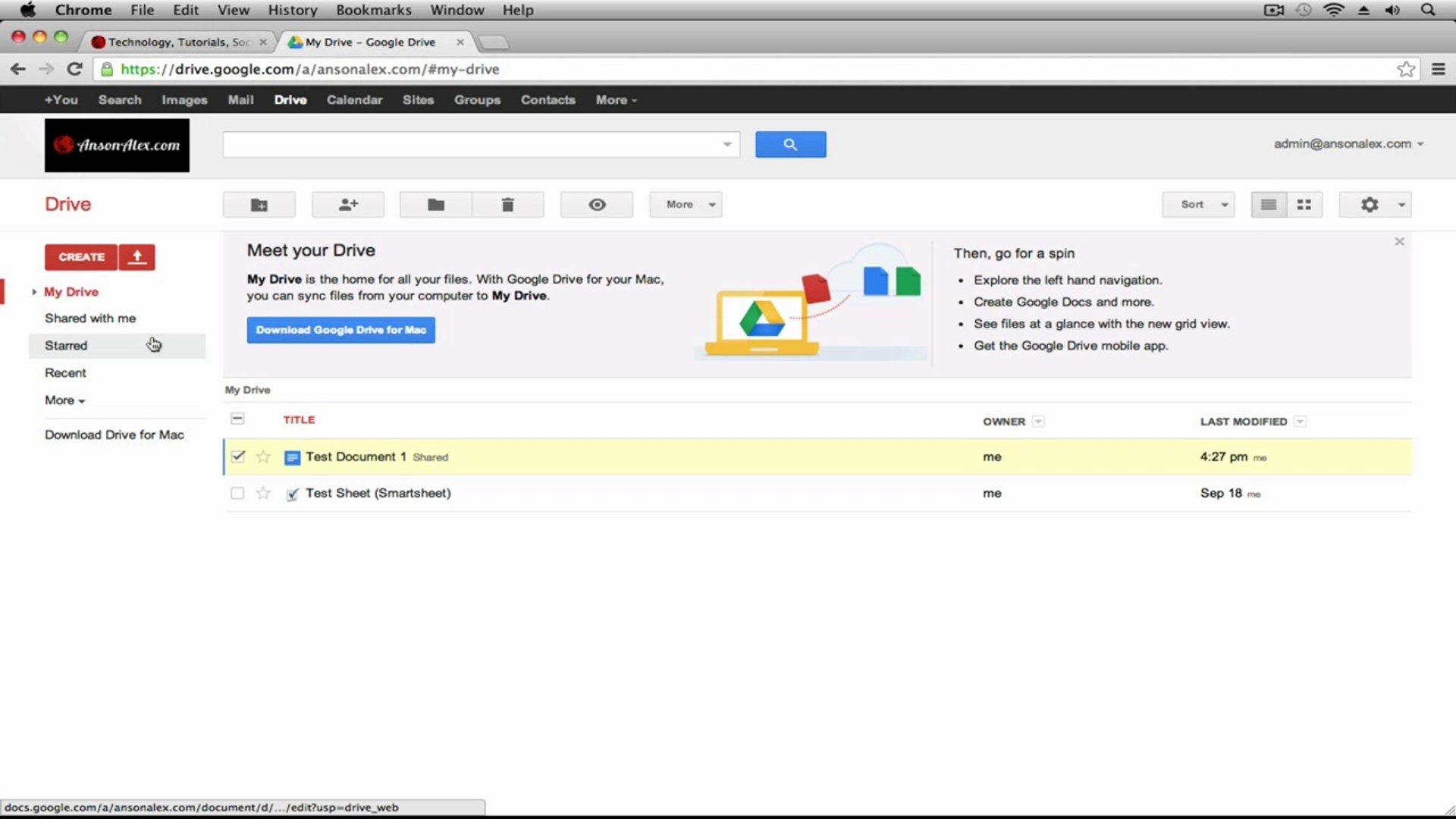Click the trash Remove icon
This screenshot has height=819, width=1456.
(x=507, y=205)
